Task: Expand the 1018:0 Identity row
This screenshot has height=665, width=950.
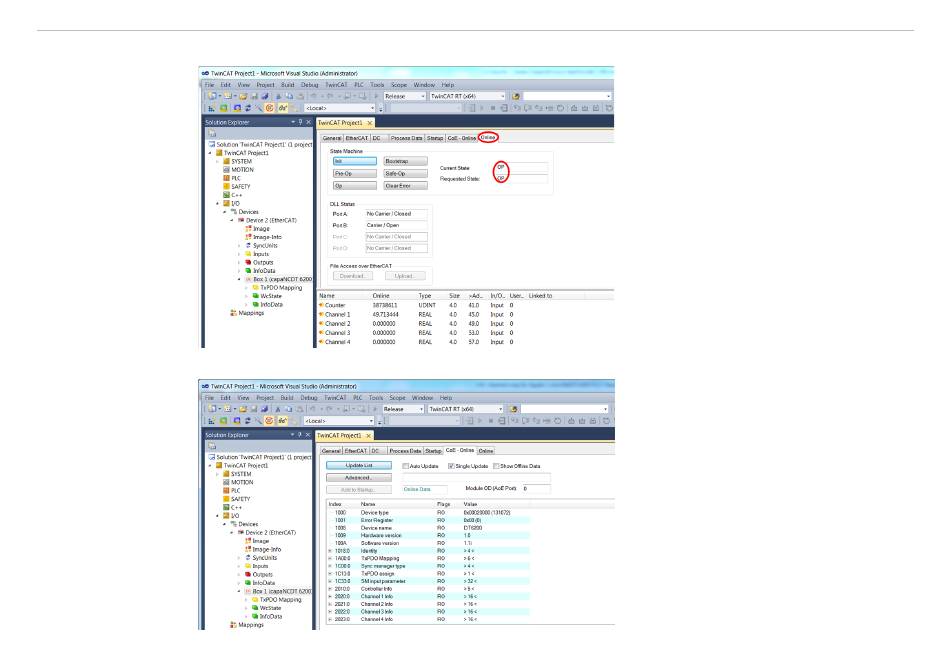Action: (330, 551)
